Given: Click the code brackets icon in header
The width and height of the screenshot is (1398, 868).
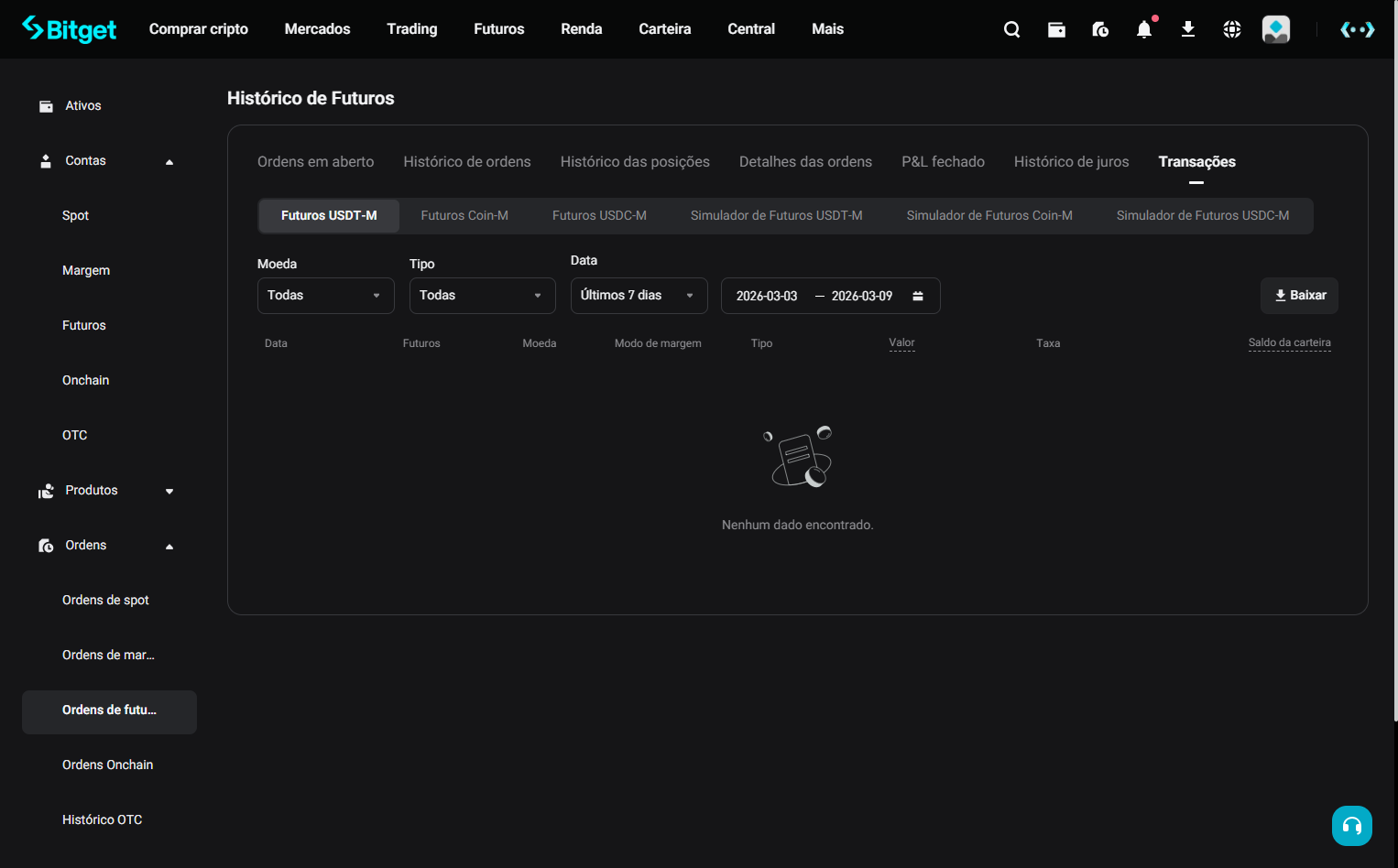Looking at the screenshot, I should (1357, 29).
